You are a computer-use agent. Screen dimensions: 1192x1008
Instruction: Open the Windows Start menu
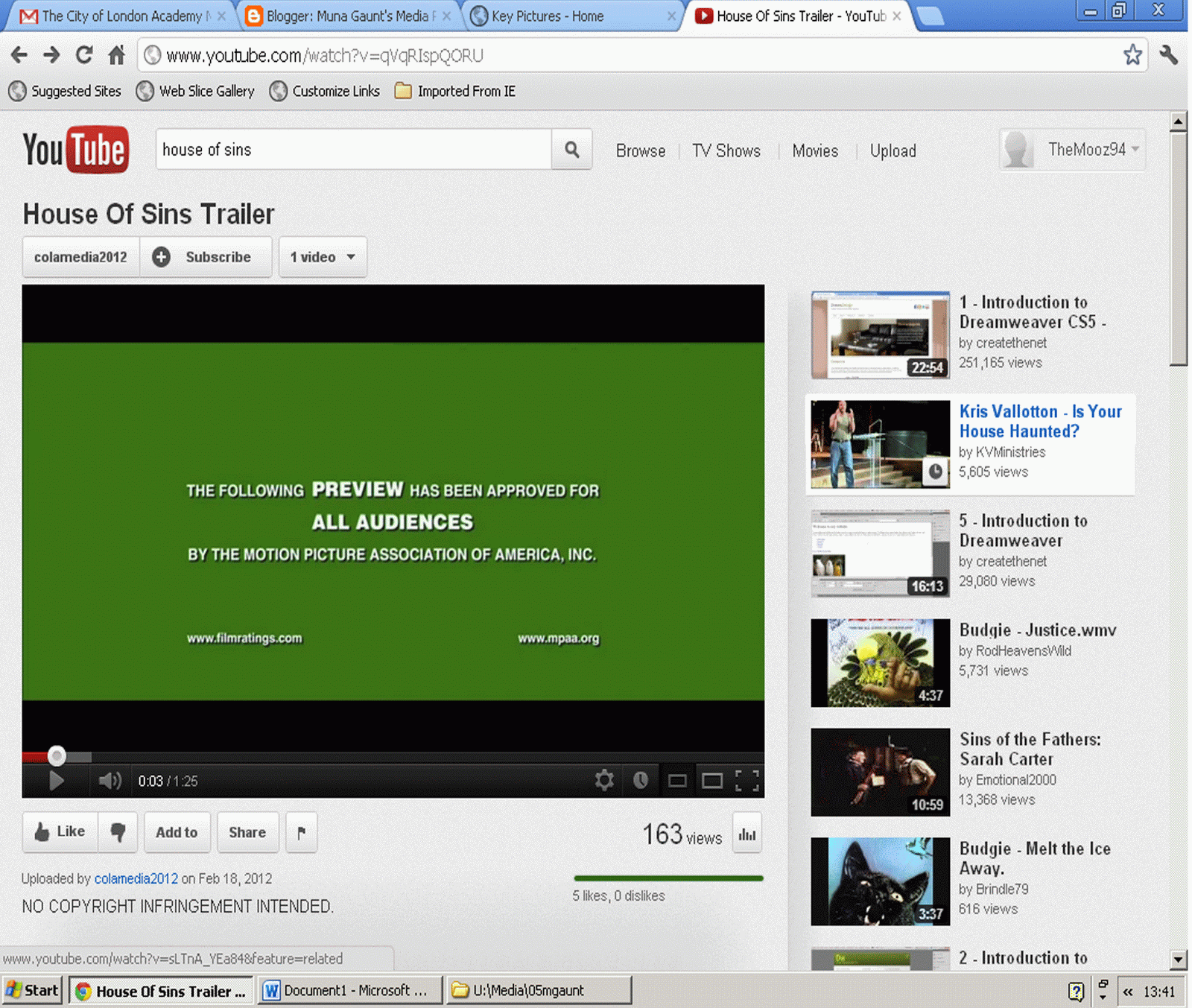[x=32, y=990]
